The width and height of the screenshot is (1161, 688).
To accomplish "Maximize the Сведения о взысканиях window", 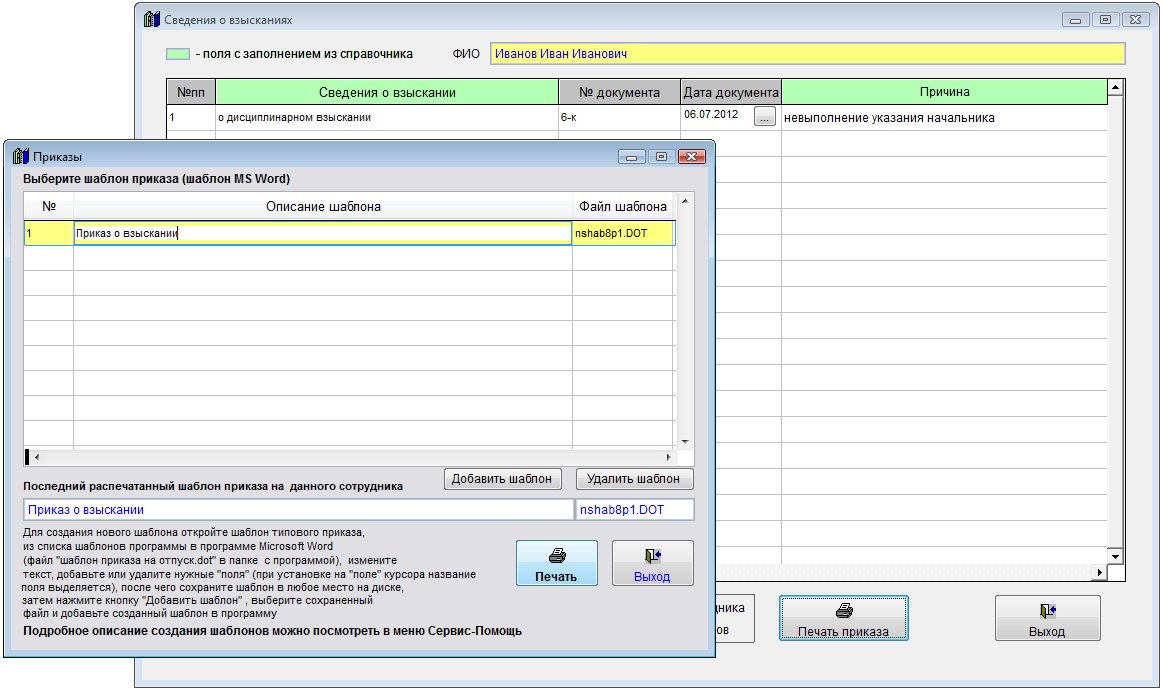I will [x=1105, y=20].
